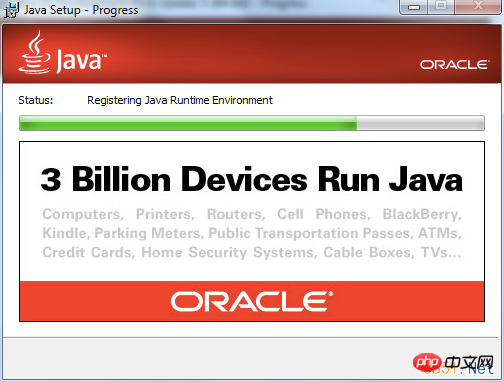Image resolution: width=504 pixels, height=382 pixels.
Task: Click the bottom gray footer bar
Action: [x=252, y=358]
